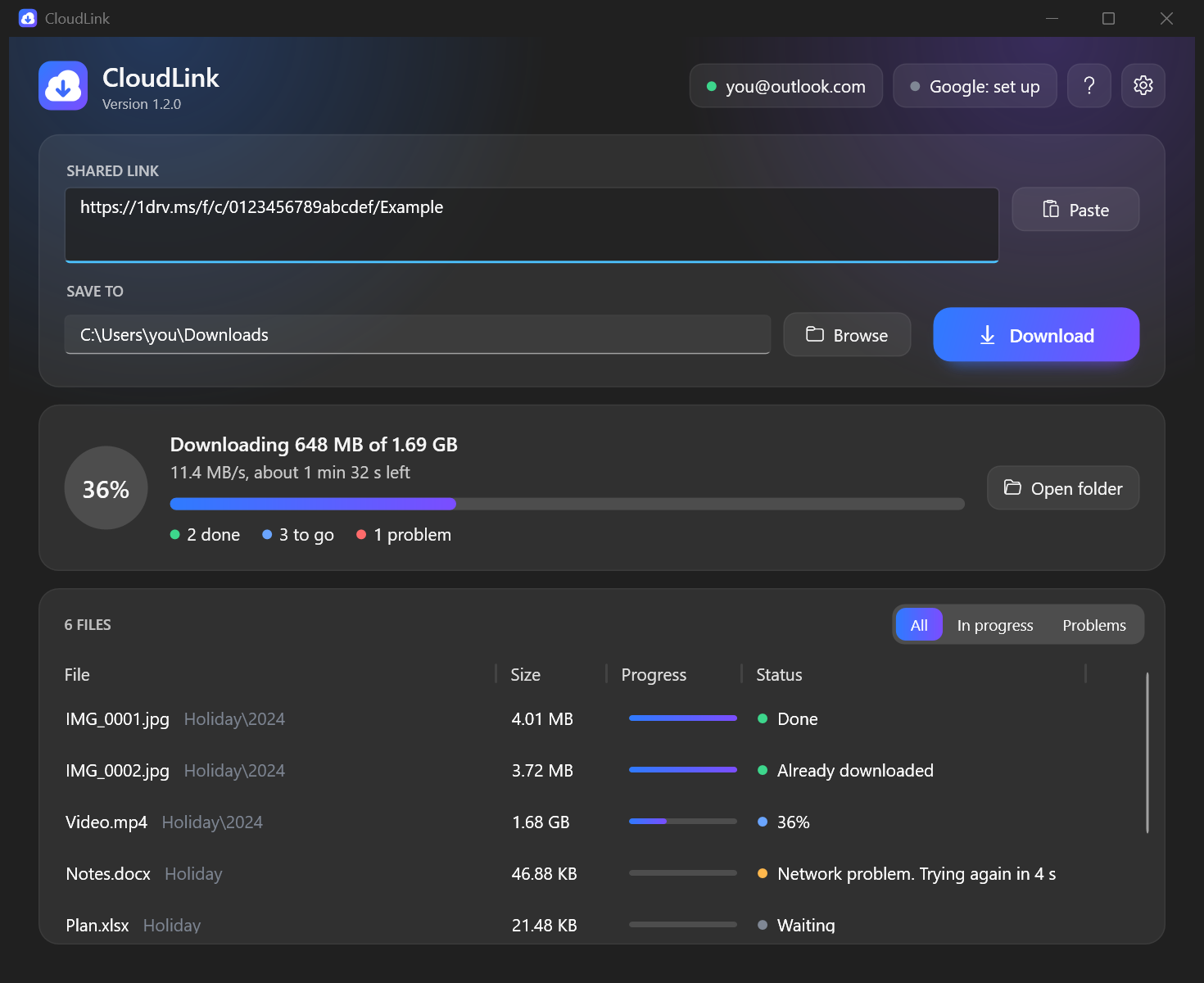The width and height of the screenshot is (1204, 983).
Task: Click the Paste button
Action: point(1075,210)
